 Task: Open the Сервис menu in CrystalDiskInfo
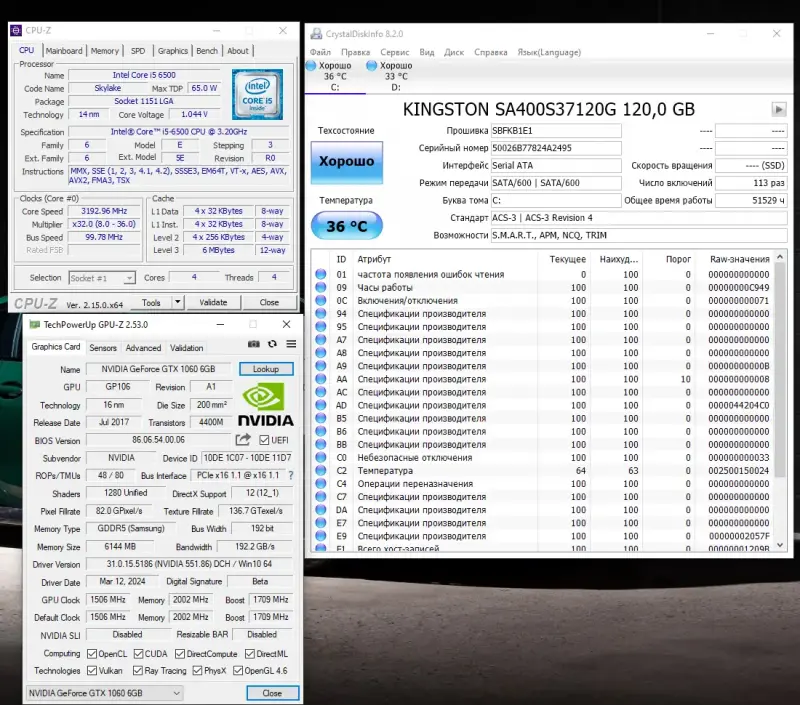pos(394,52)
